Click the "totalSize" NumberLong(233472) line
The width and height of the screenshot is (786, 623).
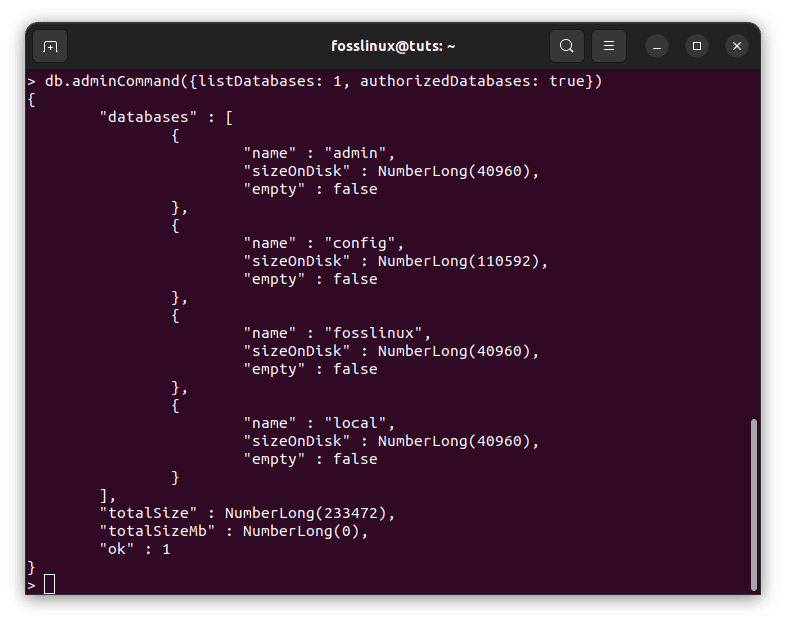click(x=247, y=513)
